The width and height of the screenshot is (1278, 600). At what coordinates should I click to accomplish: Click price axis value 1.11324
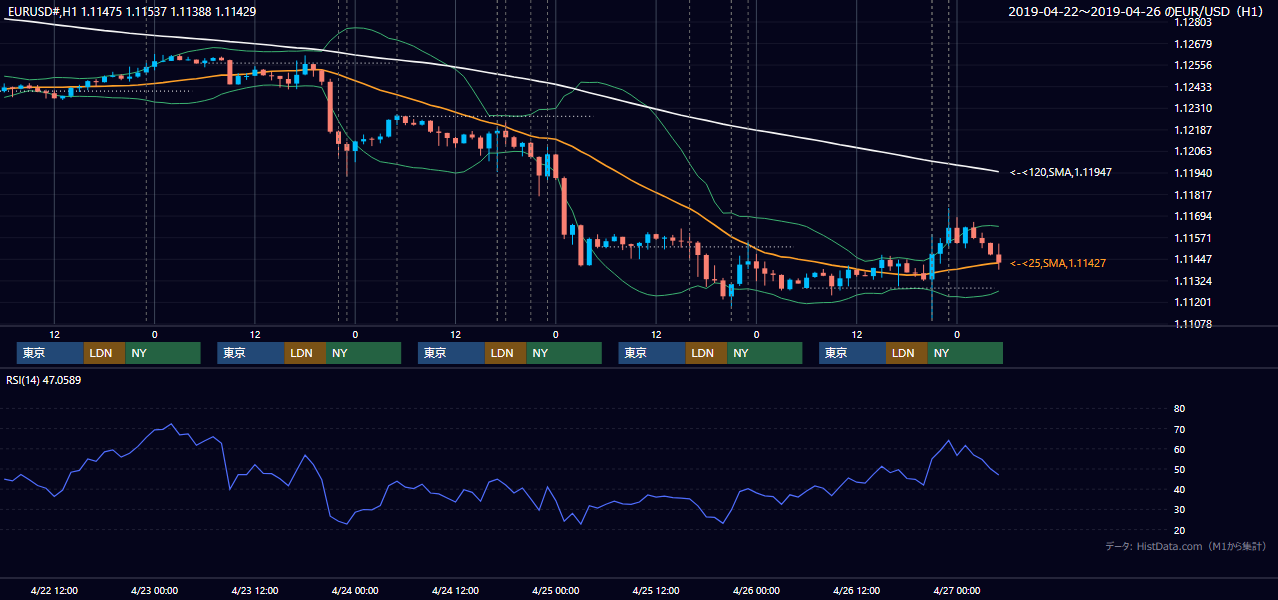[1194, 281]
